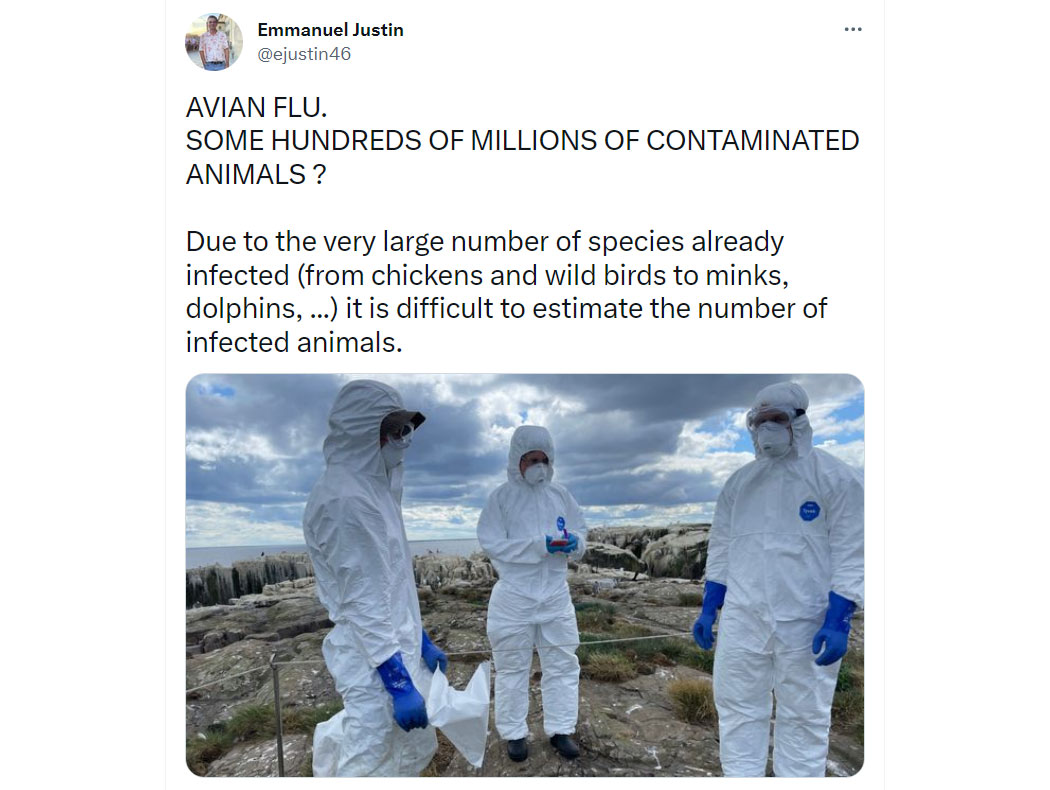Select the 'SOME HUNDREDS OF MILLIONS' line
This screenshot has width=1050, height=790.
click(522, 141)
